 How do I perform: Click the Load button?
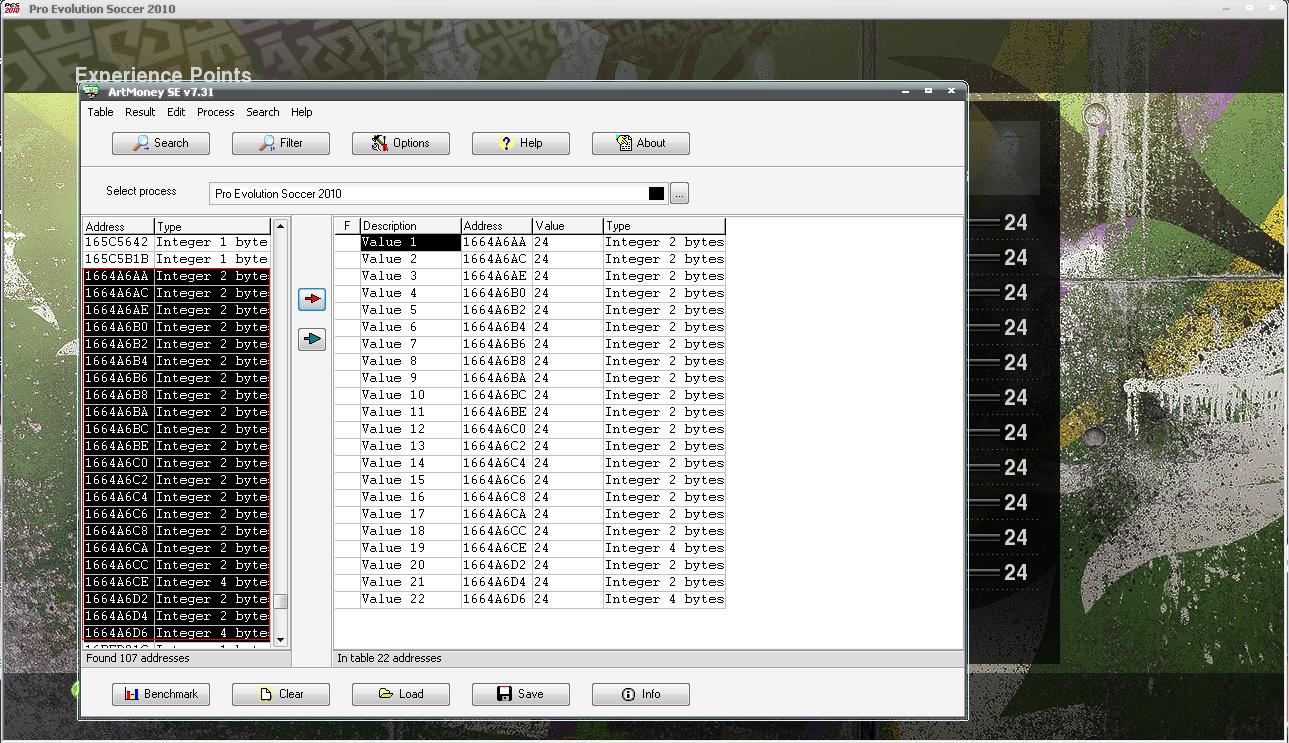tap(401, 694)
